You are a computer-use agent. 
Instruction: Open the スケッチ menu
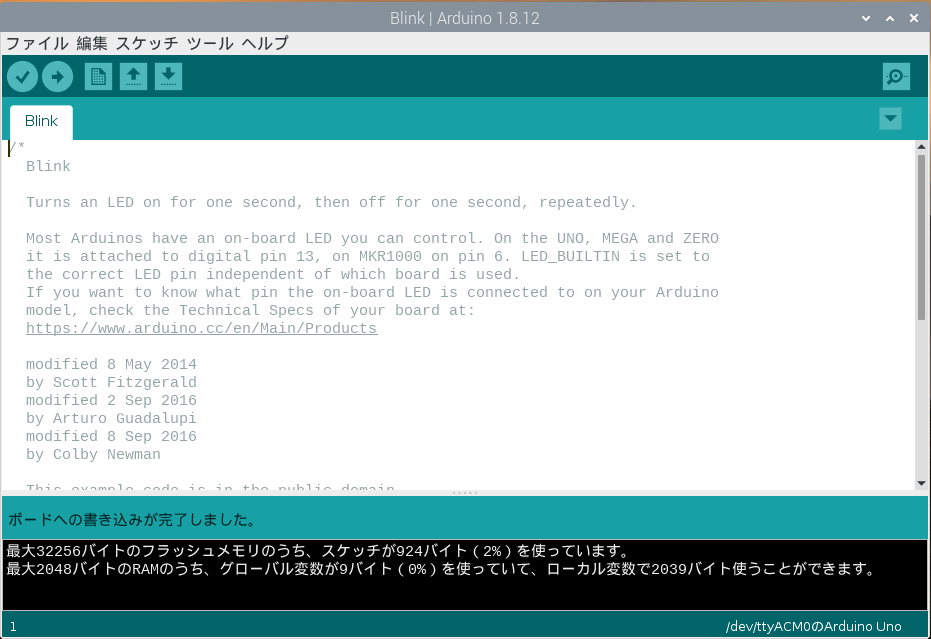147,43
